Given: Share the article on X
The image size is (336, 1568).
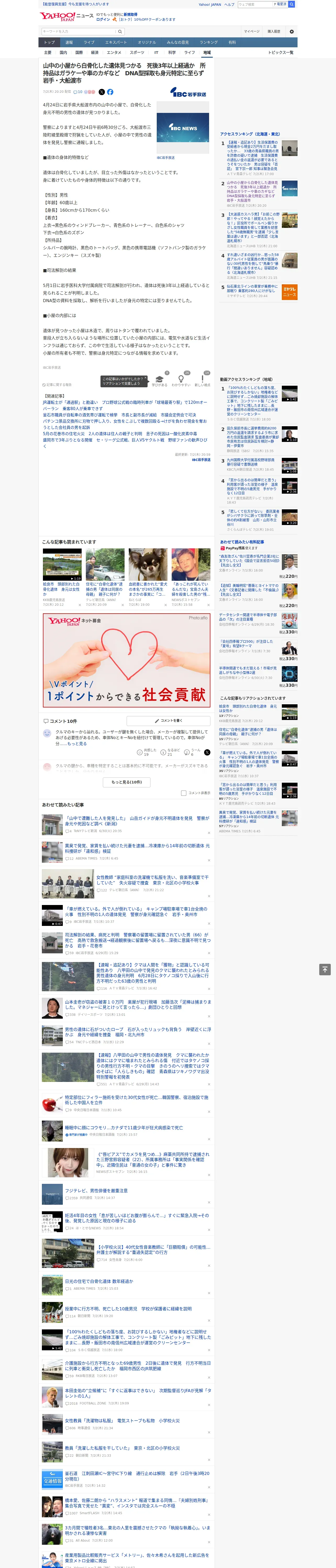Looking at the screenshot, I should (102, 92).
